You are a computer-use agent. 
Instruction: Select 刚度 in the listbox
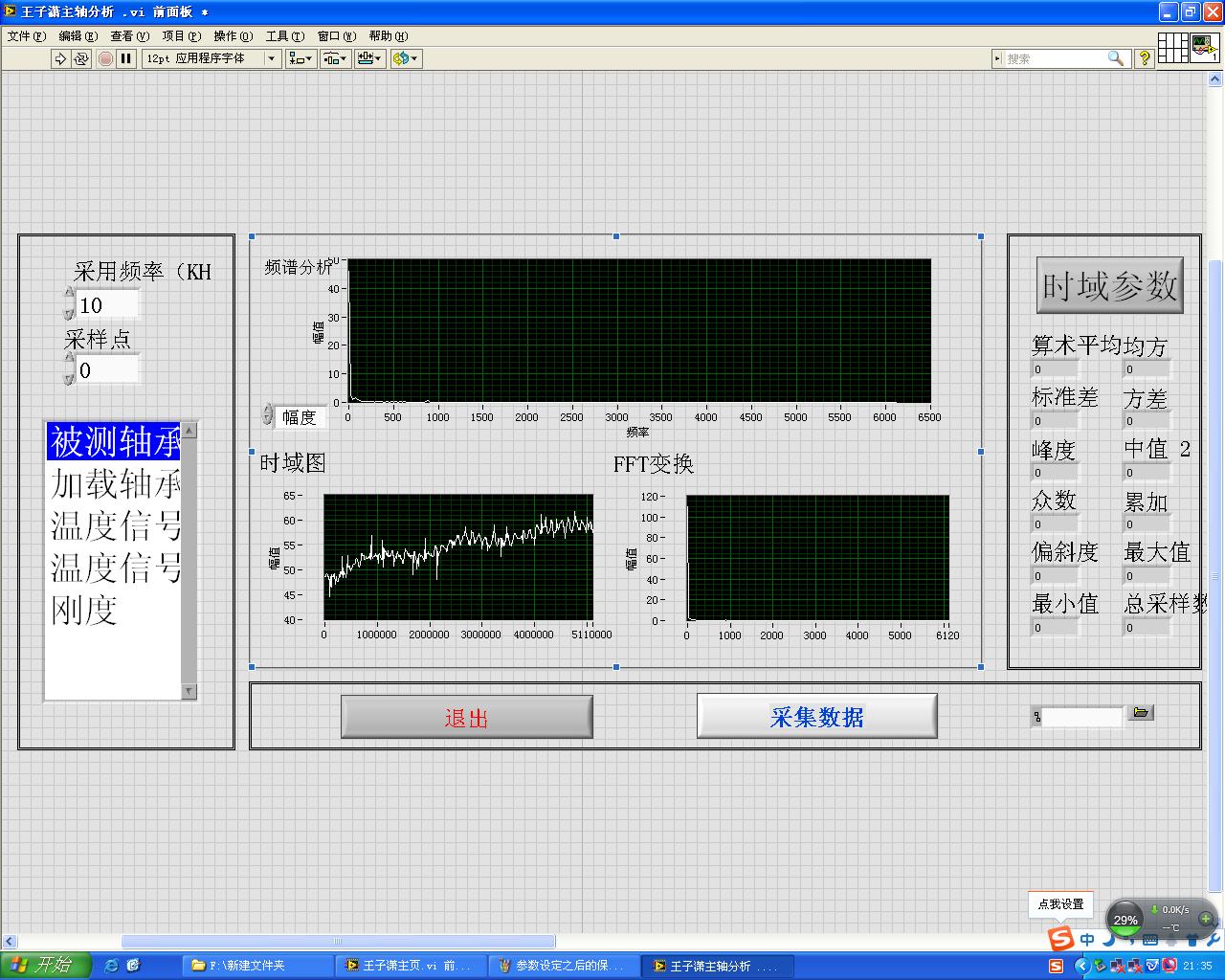tap(114, 610)
